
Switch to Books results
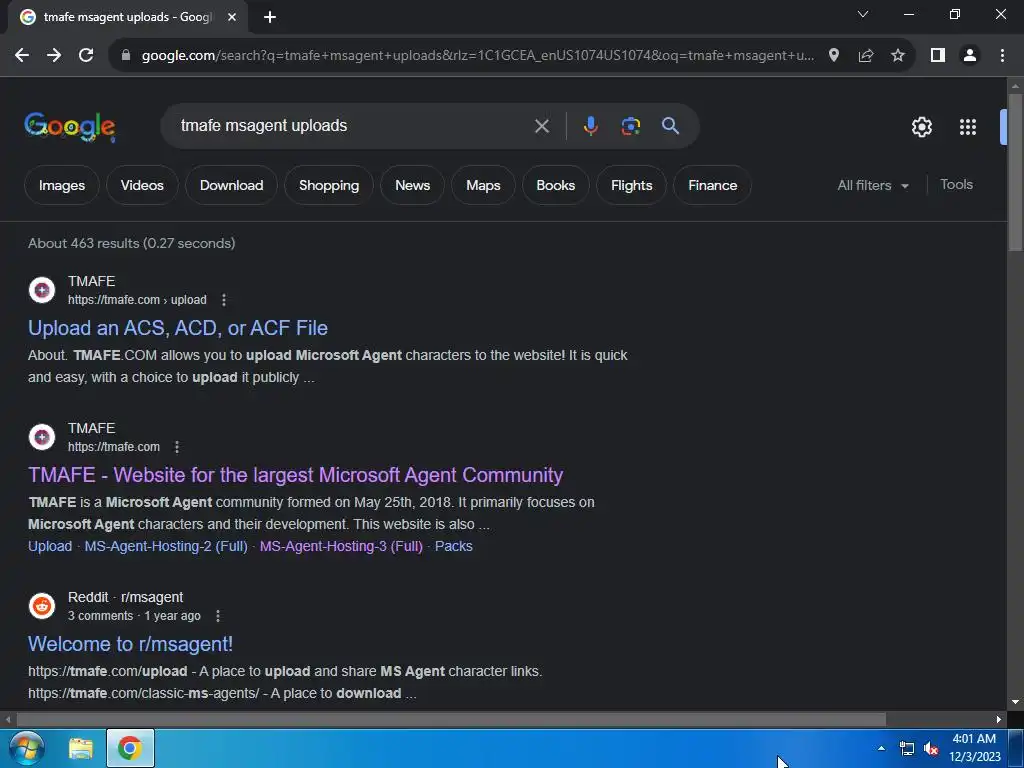(556, 185)
